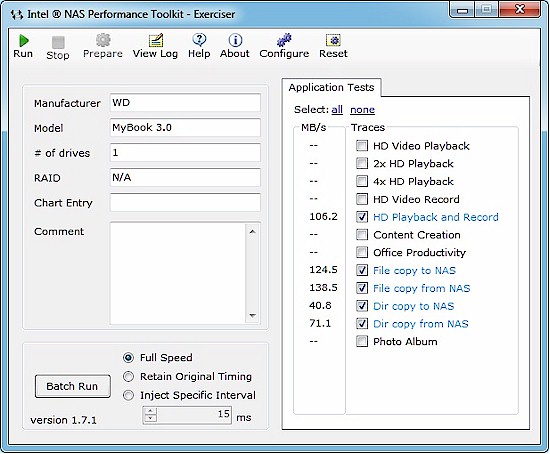The width and height of the screenshot is (550, 454).
Task: Click the version 1.7.1 label
Action: (63, 420)
